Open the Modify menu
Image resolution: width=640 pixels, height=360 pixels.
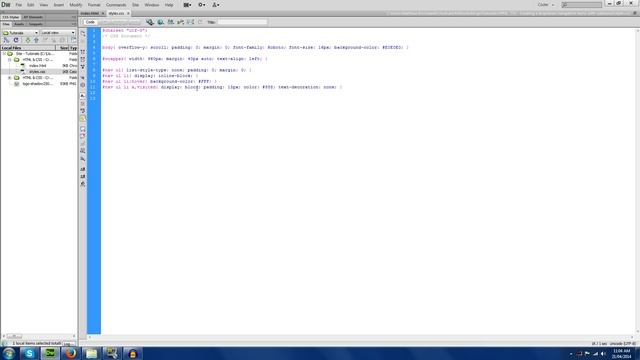76,5
